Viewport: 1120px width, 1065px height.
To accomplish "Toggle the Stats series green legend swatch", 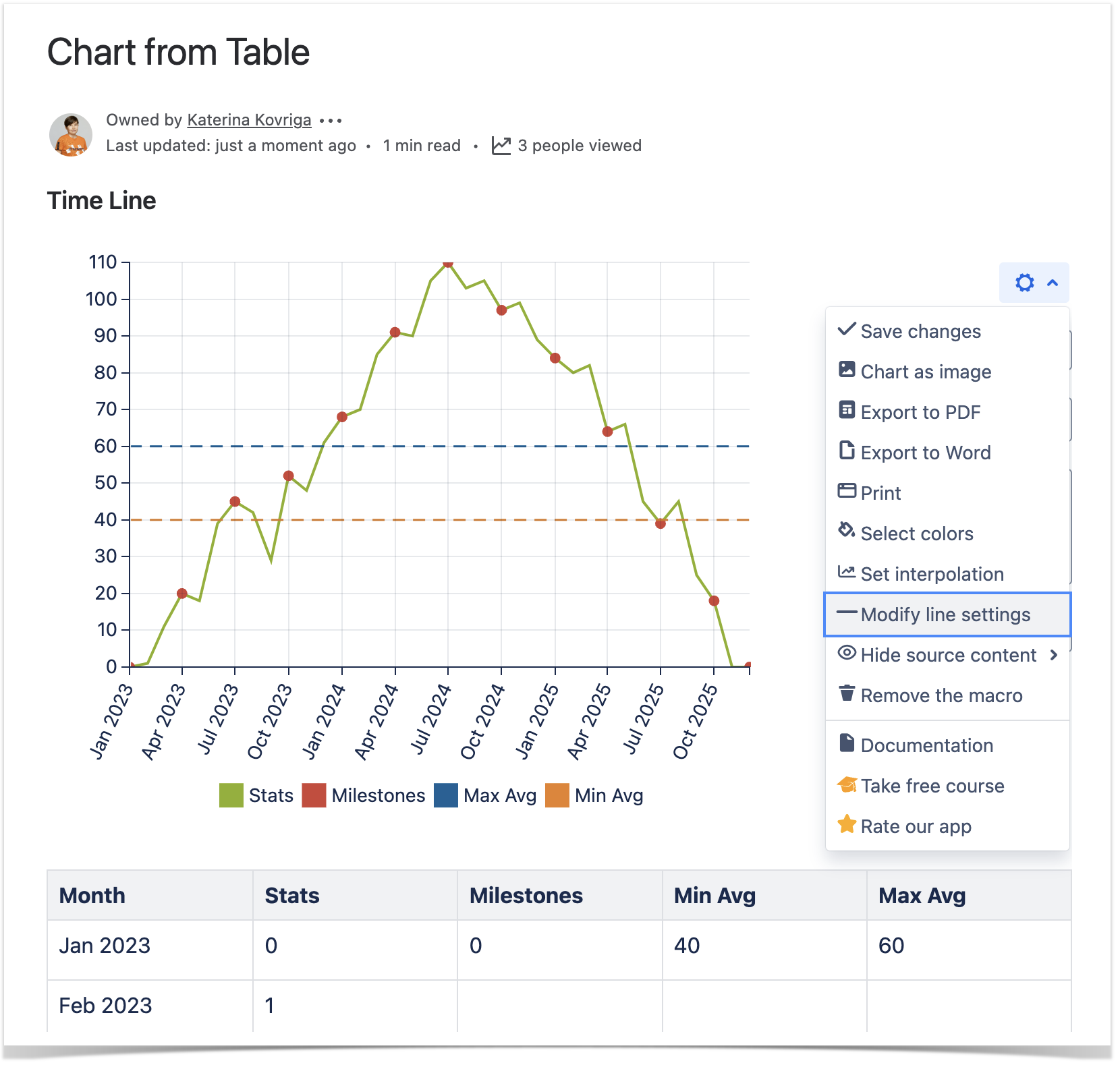I will point(231,795).
